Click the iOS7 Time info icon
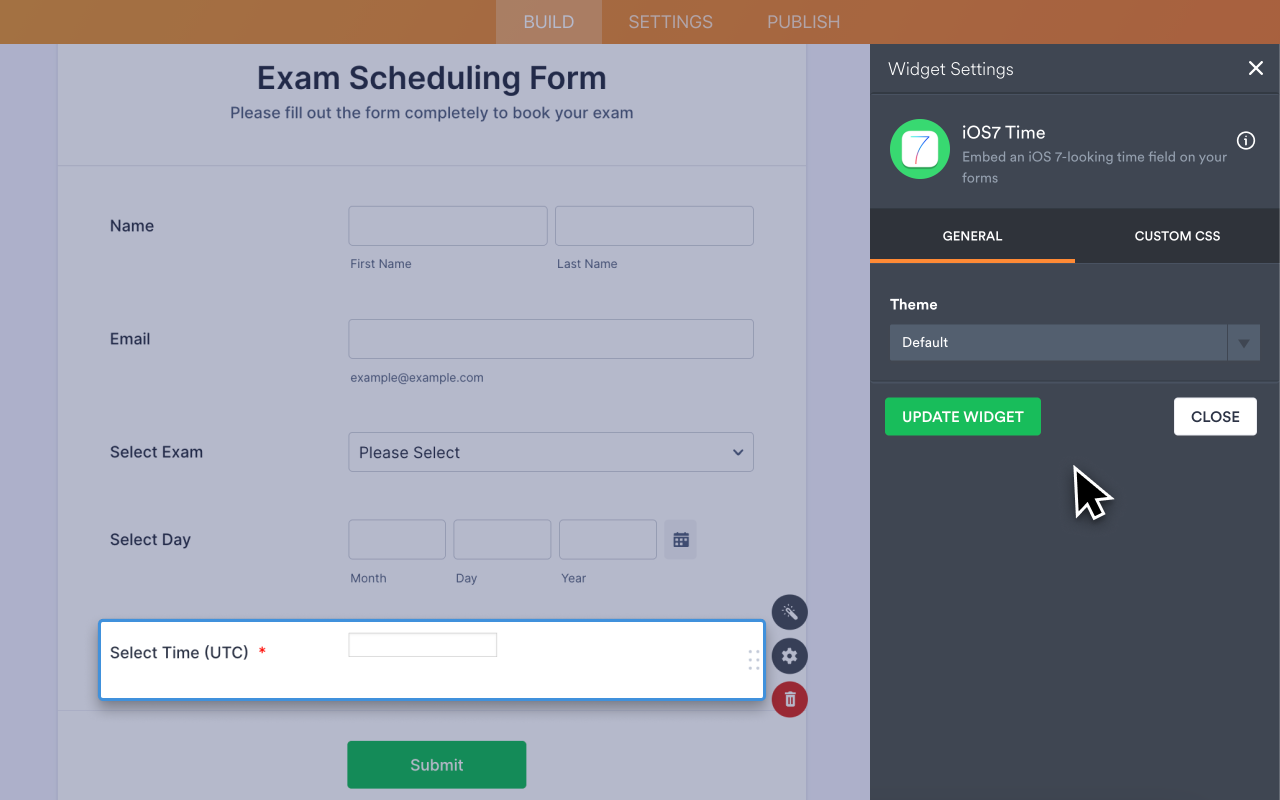Image resolution: width=1280 pixels, height=800 pixels. click(1245, 141)
